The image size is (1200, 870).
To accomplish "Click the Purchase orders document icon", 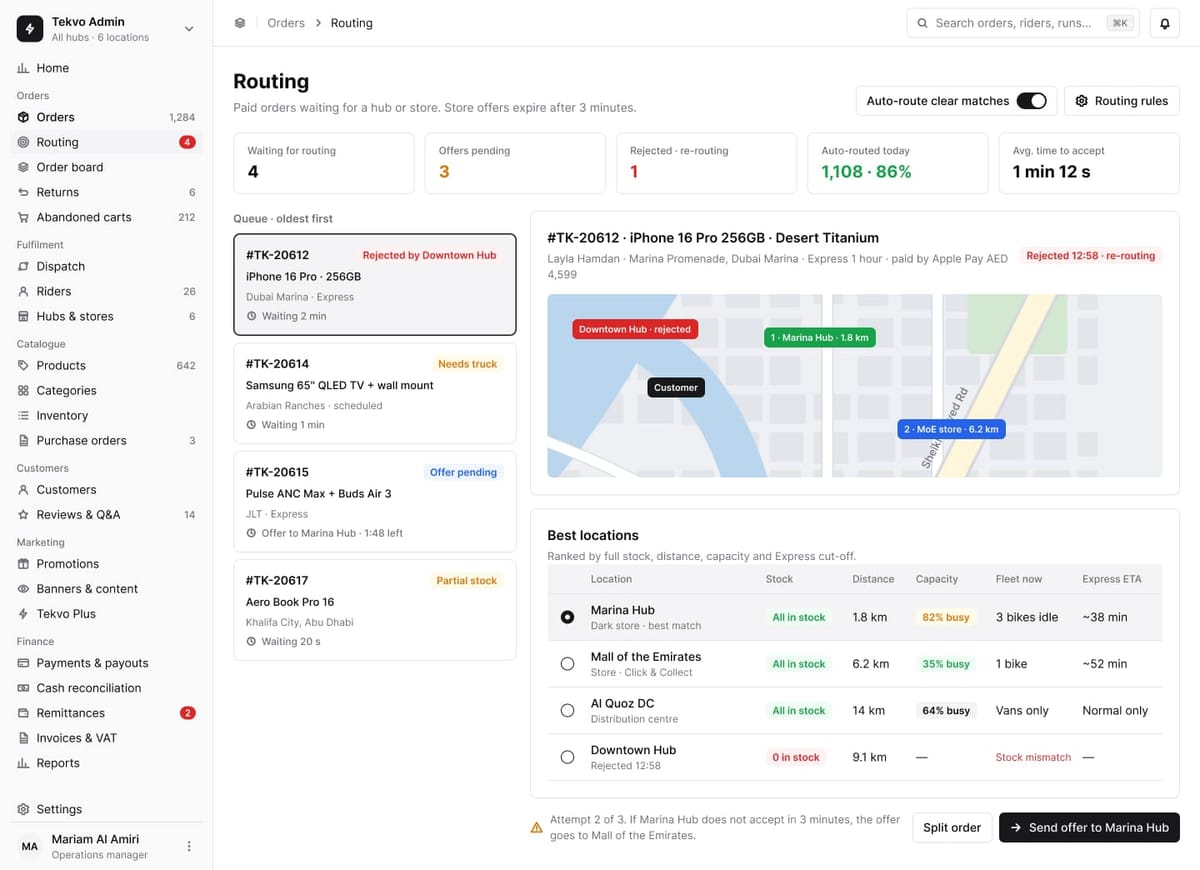I will click(23, 440).
